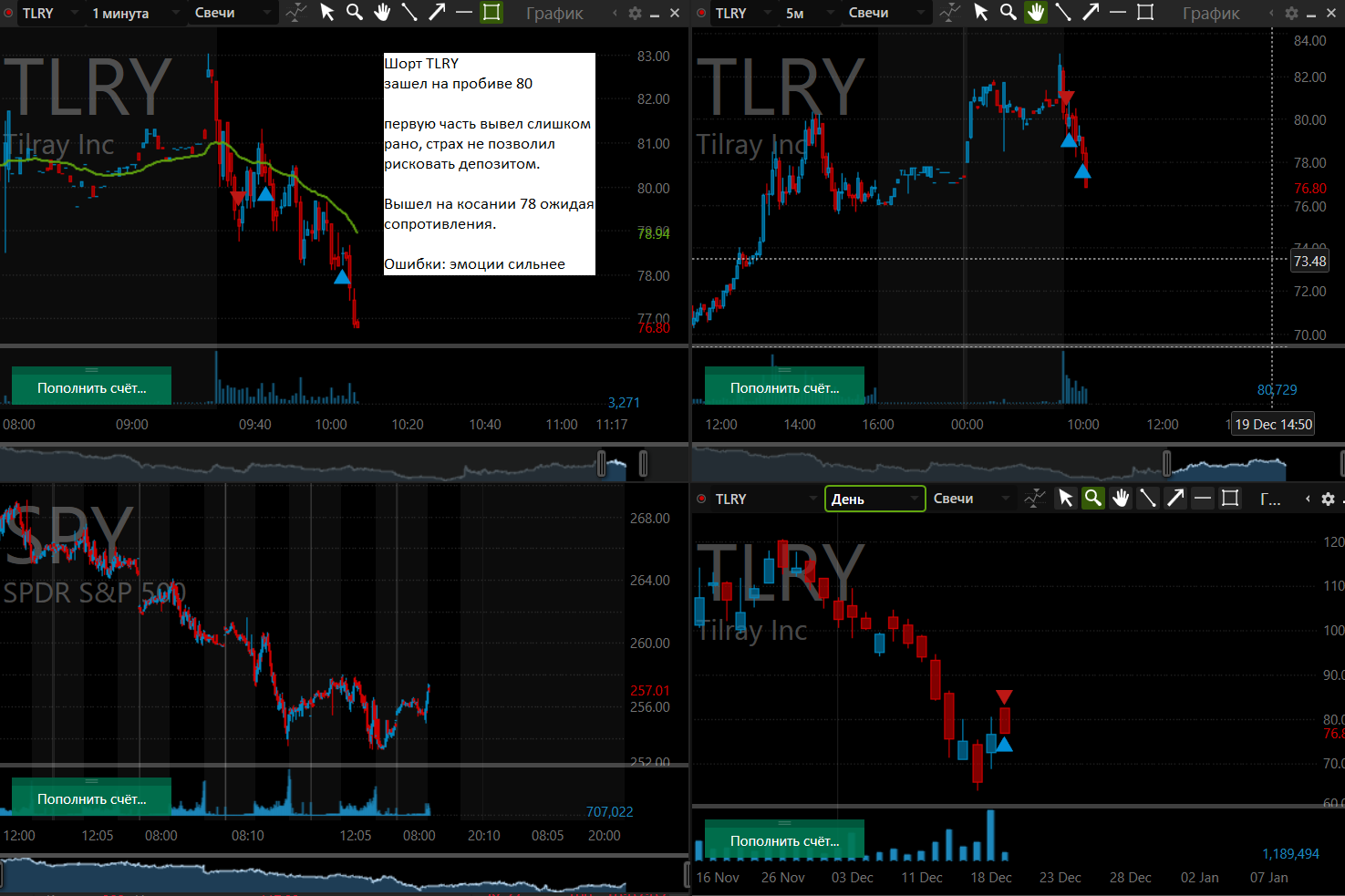This screenshot has height=896, width=1345.
Task: Click the 73.48 crosshair price label
Action: (x=1310, y=261)
